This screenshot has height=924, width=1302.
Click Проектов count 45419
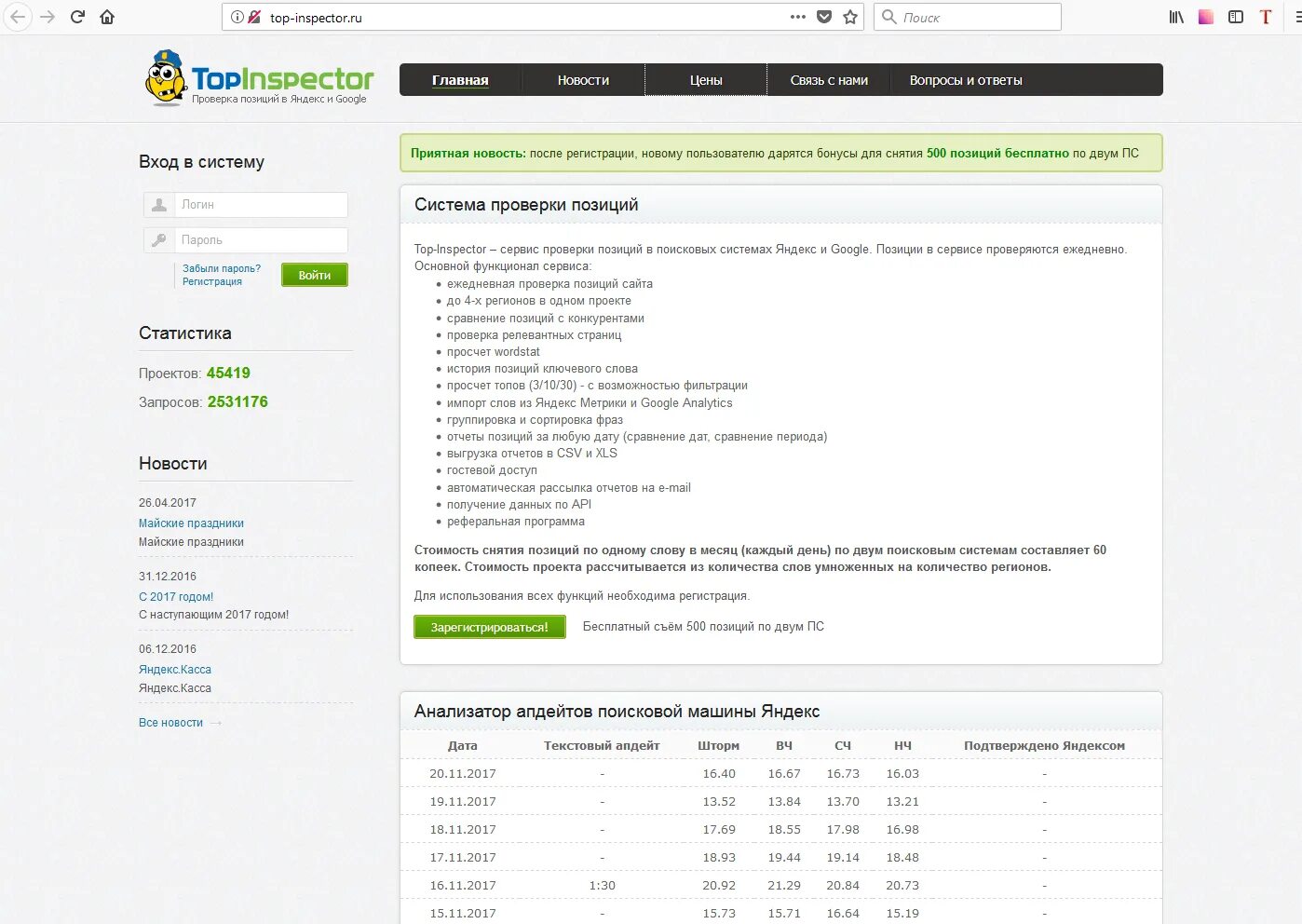pyautogui.click(x=228, y=373)
